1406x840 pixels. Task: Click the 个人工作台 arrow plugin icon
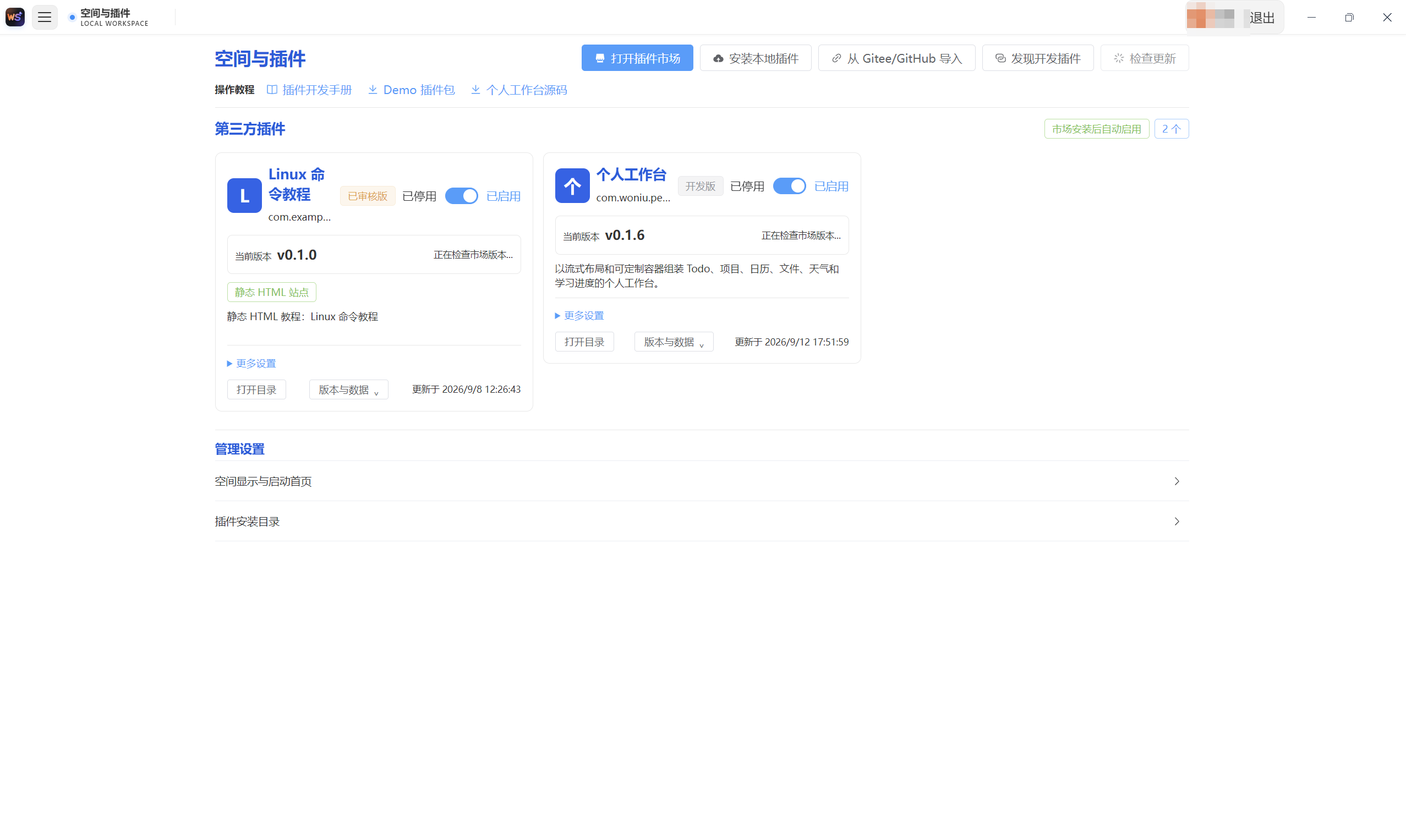point(572,186)
